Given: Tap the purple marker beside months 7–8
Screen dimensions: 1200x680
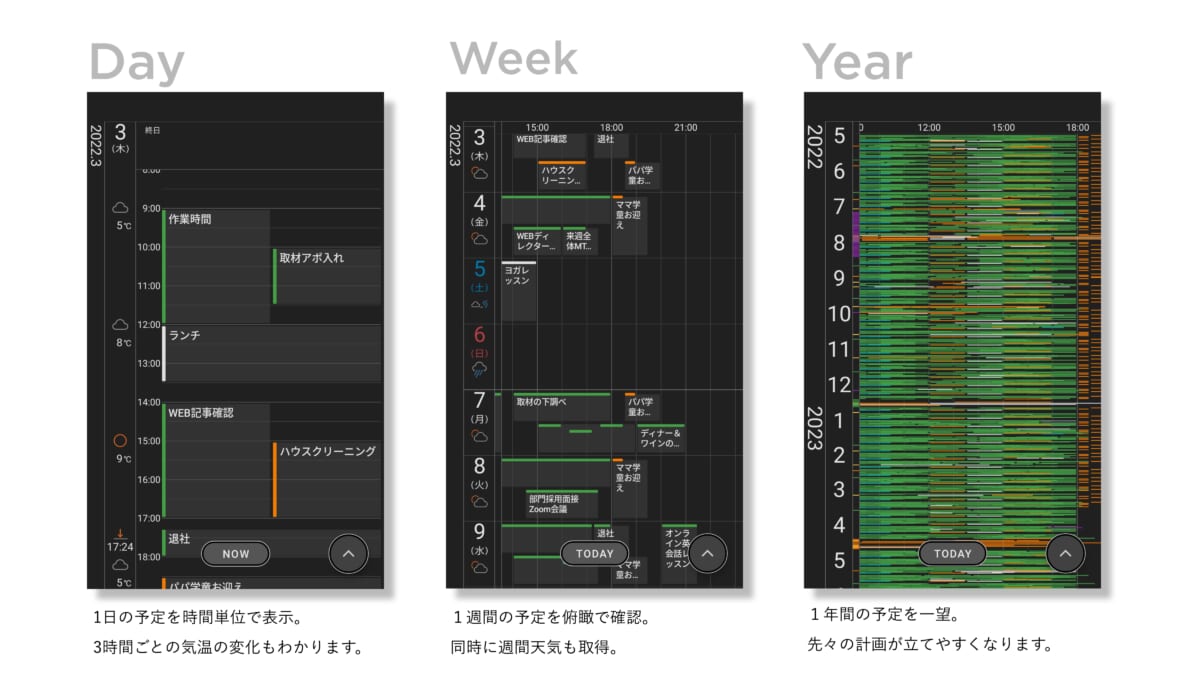Looking at the screenshot, I should (x=856, y=234).
